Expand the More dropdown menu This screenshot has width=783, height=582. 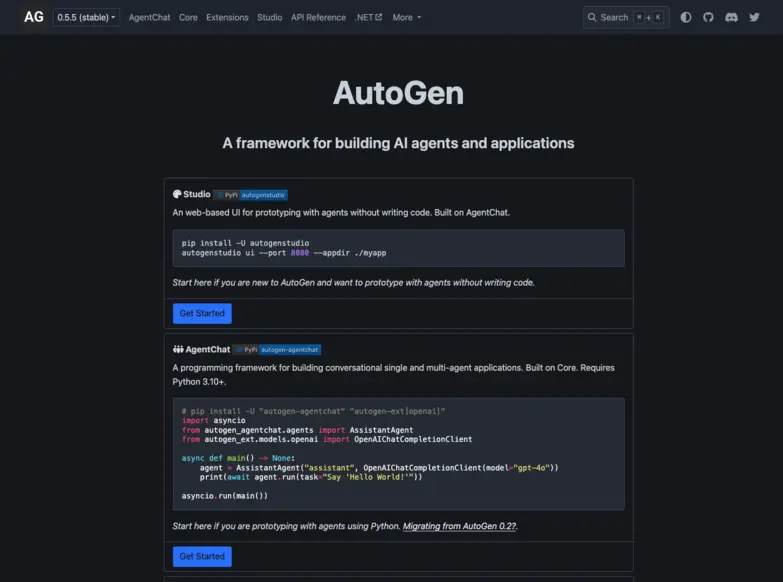[x=406, y=17]
